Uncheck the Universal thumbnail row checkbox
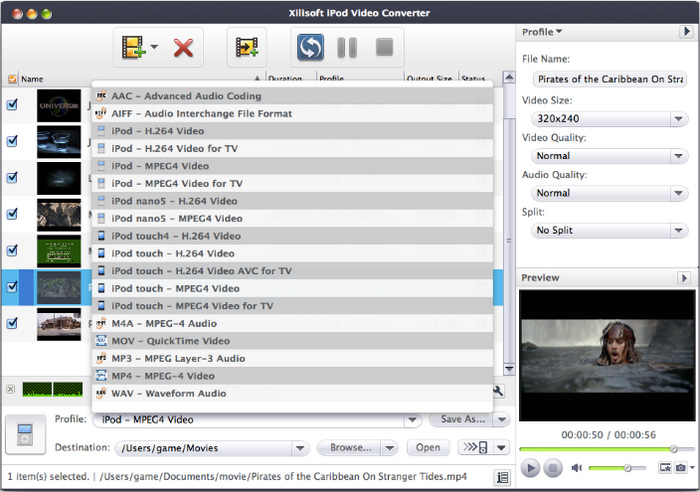 (x=12, y=105)
